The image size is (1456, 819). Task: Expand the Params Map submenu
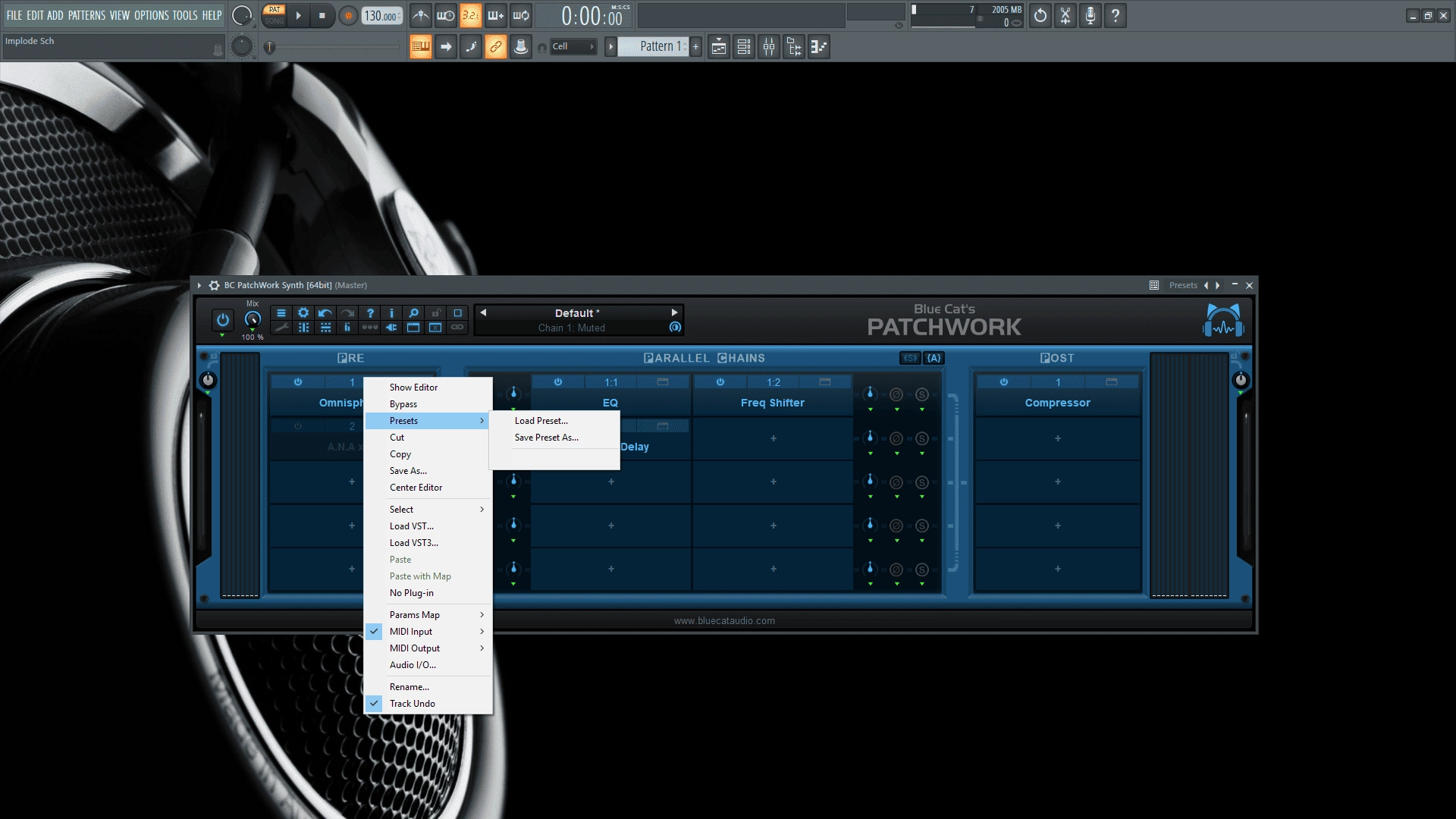tap(428, 615)
